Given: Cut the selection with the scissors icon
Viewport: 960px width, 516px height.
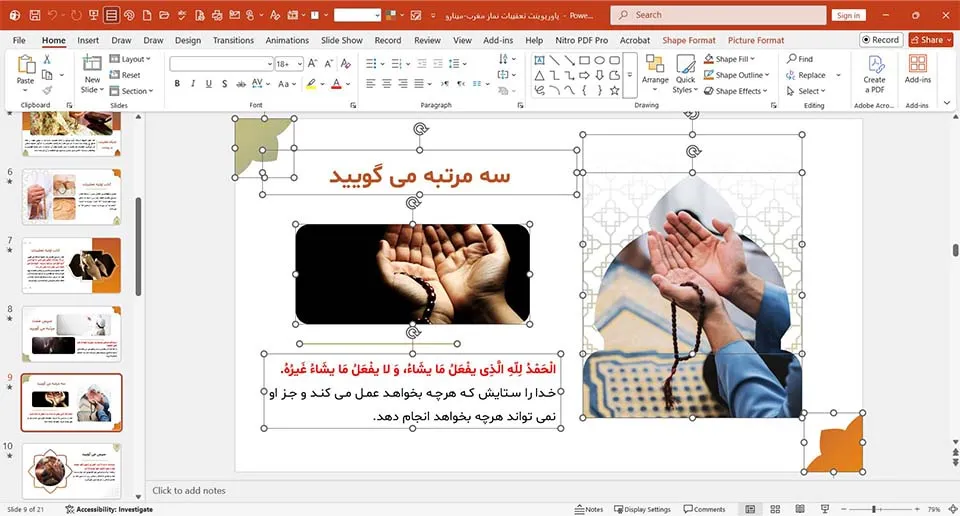Looking at the screenshot, I should point(47,59).
